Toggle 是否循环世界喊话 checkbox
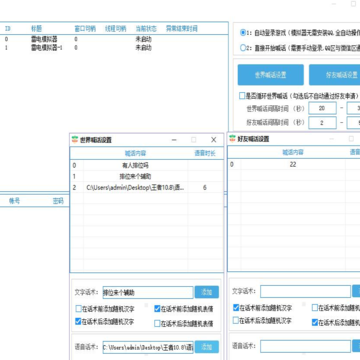360x360 pixels. click(x=242, y=96)
